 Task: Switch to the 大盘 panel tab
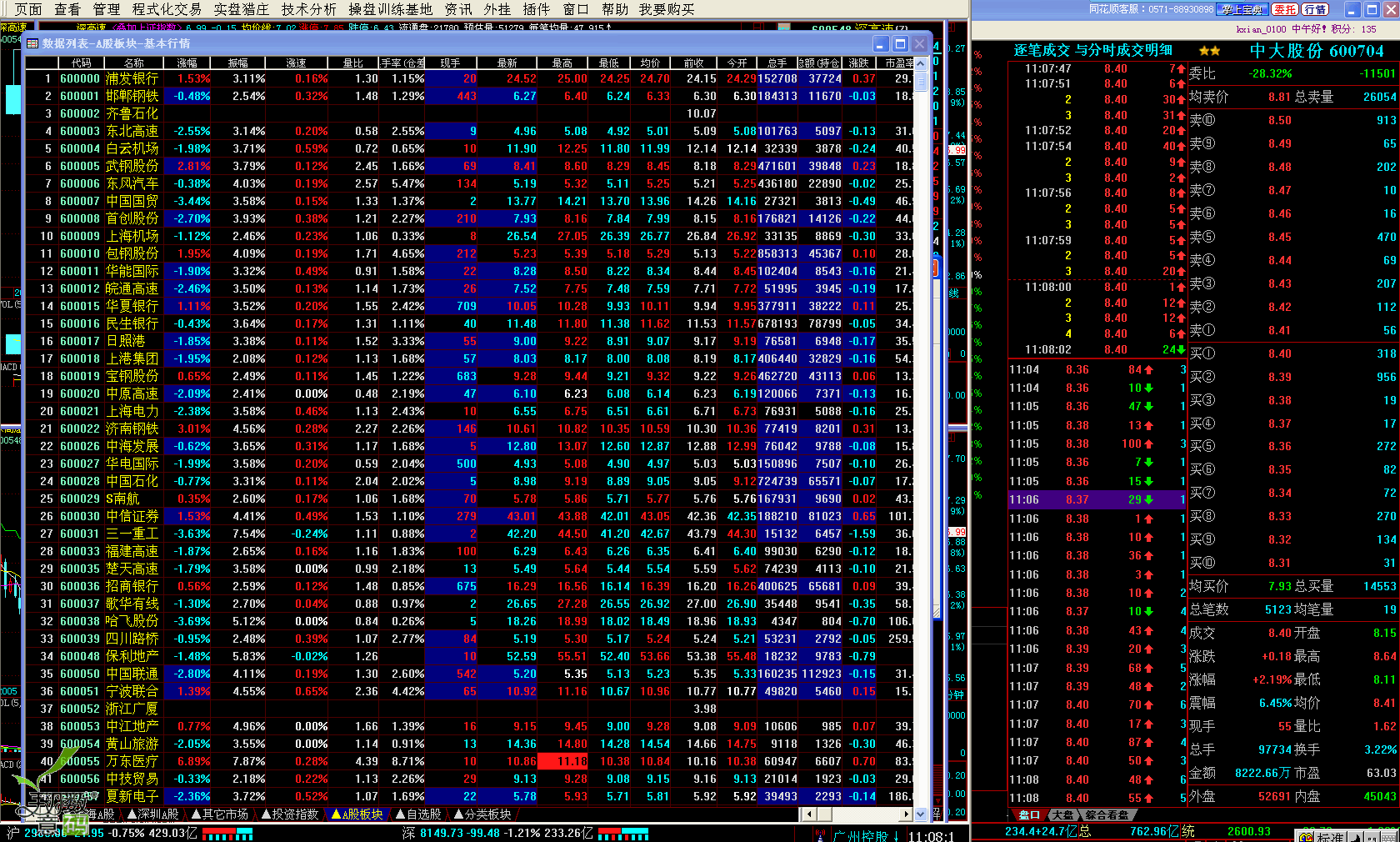(x=1062, y=814)
